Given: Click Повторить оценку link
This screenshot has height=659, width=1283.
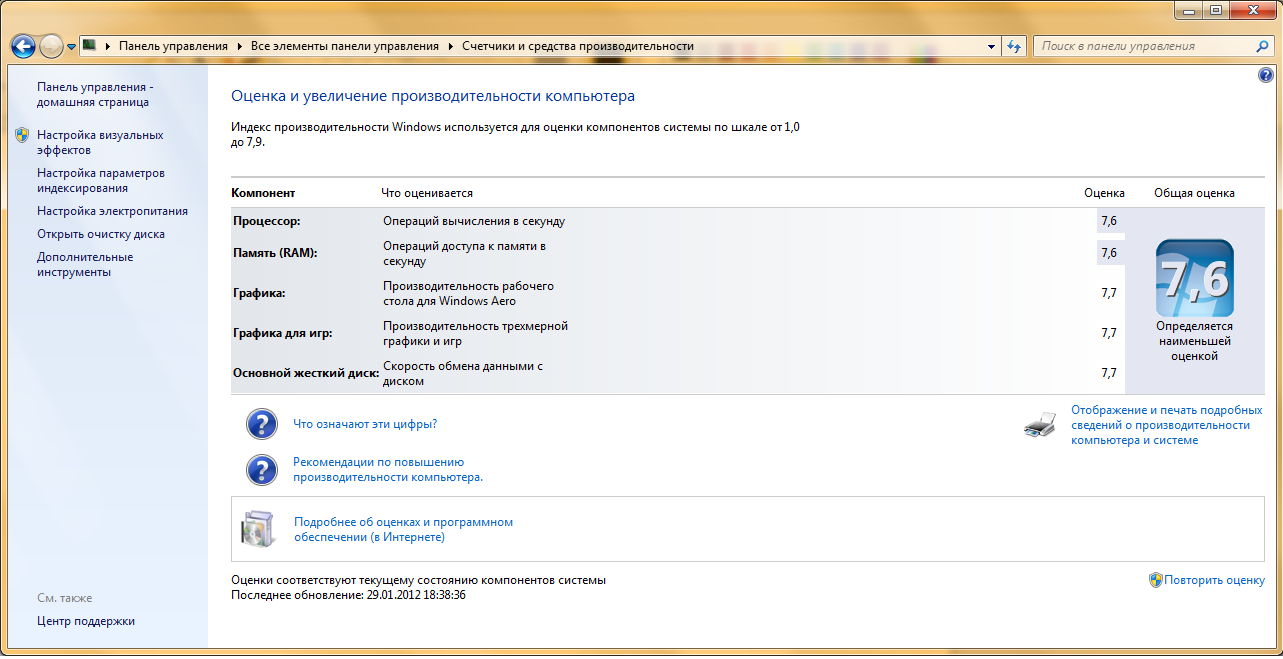Looking at the screenshot, I should tap(1215, 580).
